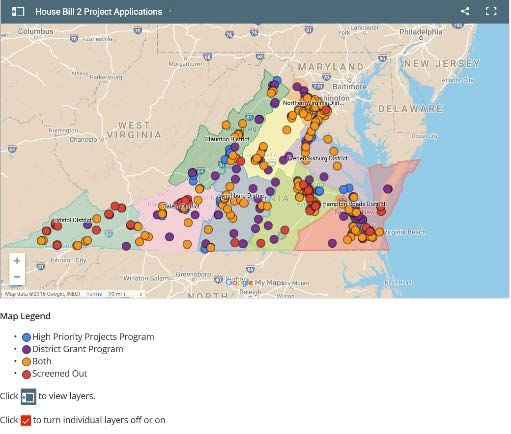Click the star next to map title
Image resolution: width=511 pixels, height=434 pixels.
tap(170, 11)
